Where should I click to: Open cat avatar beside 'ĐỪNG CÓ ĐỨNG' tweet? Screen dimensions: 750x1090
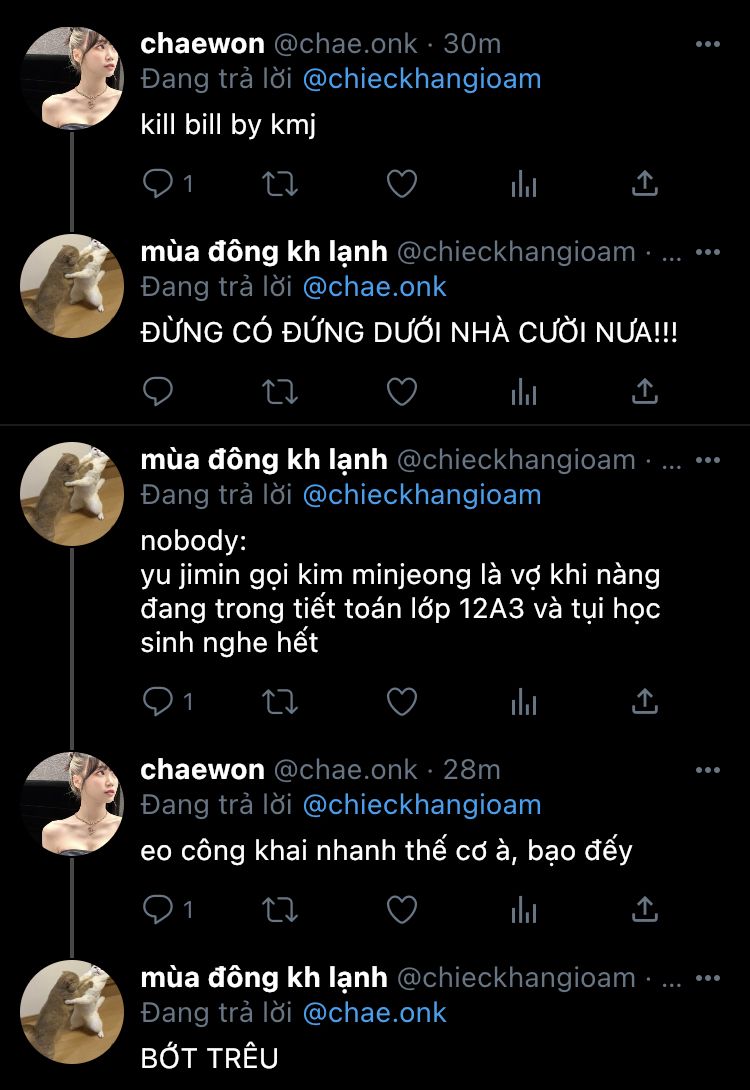[72, 286]
